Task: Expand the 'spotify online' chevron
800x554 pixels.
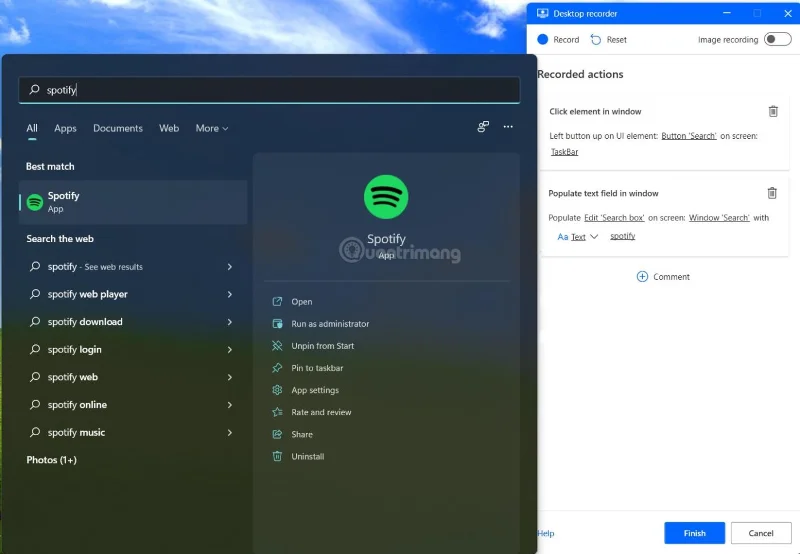Action: coord(230,405)
